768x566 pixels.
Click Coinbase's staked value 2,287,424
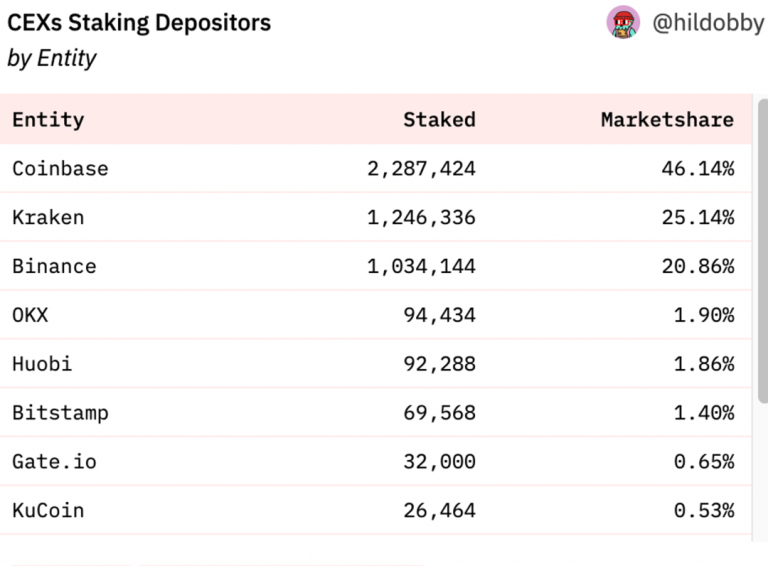[421, 169]
